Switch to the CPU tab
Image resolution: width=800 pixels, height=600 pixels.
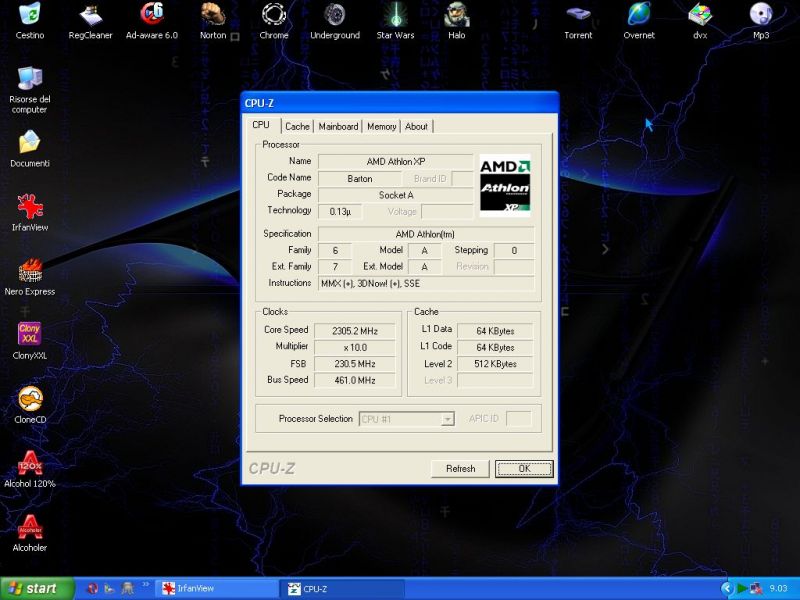coord(261,125)
